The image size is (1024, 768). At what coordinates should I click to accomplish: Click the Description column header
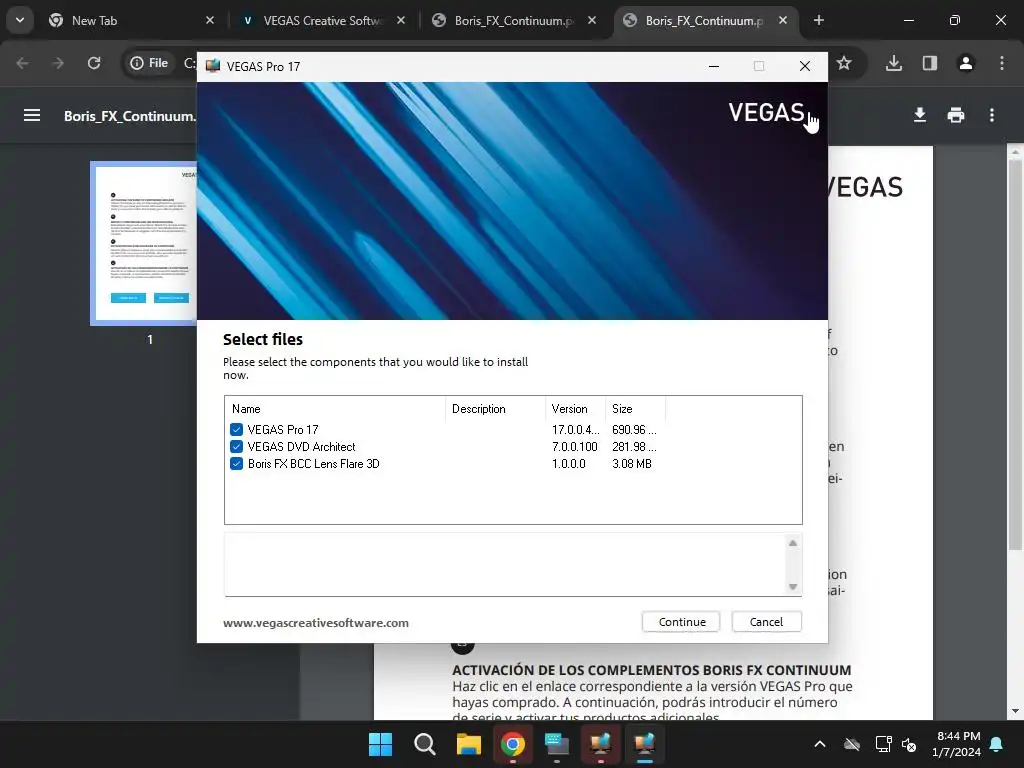[x=496, y=409]
